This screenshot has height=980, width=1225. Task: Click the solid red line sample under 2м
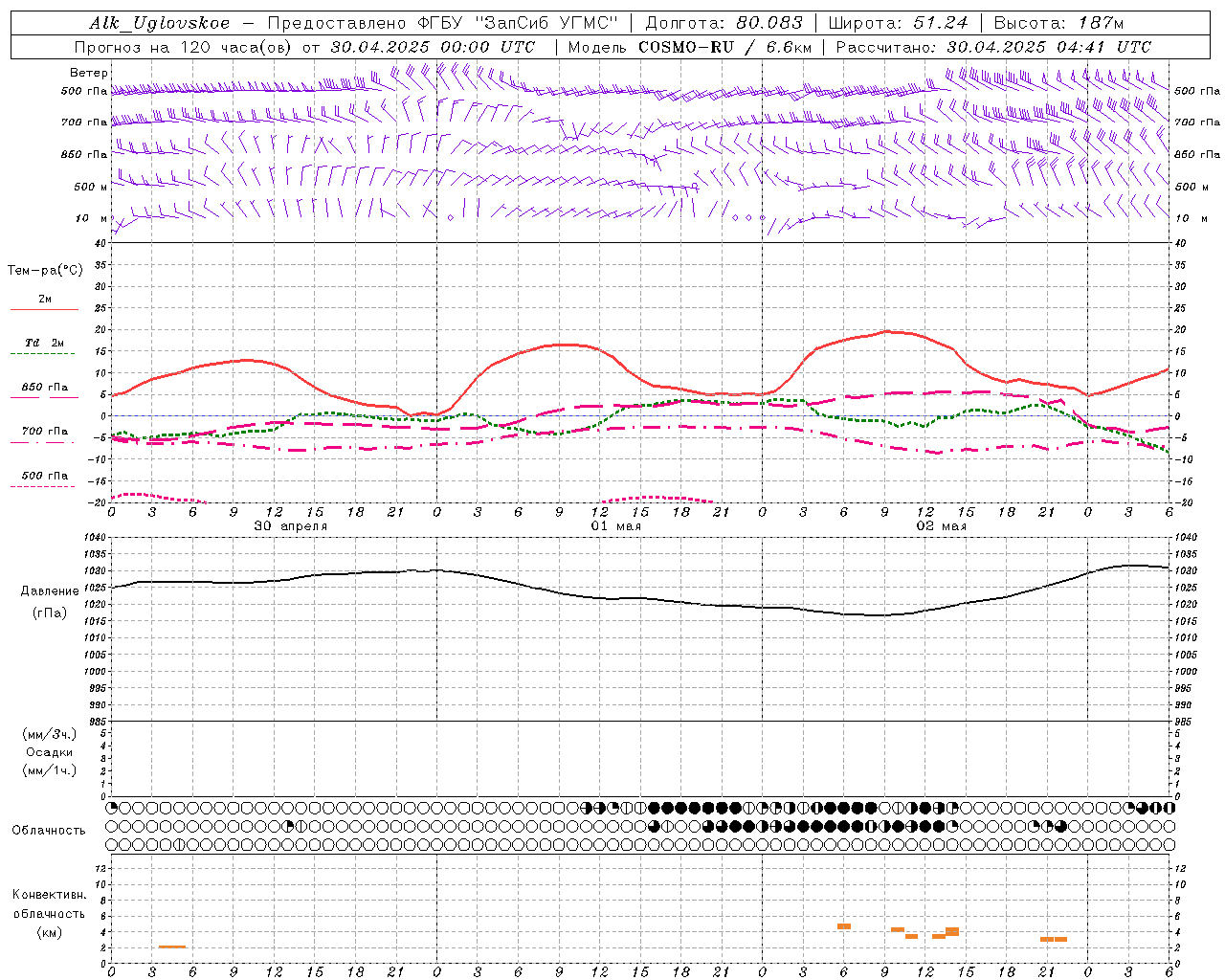click(x=44, y=310)
